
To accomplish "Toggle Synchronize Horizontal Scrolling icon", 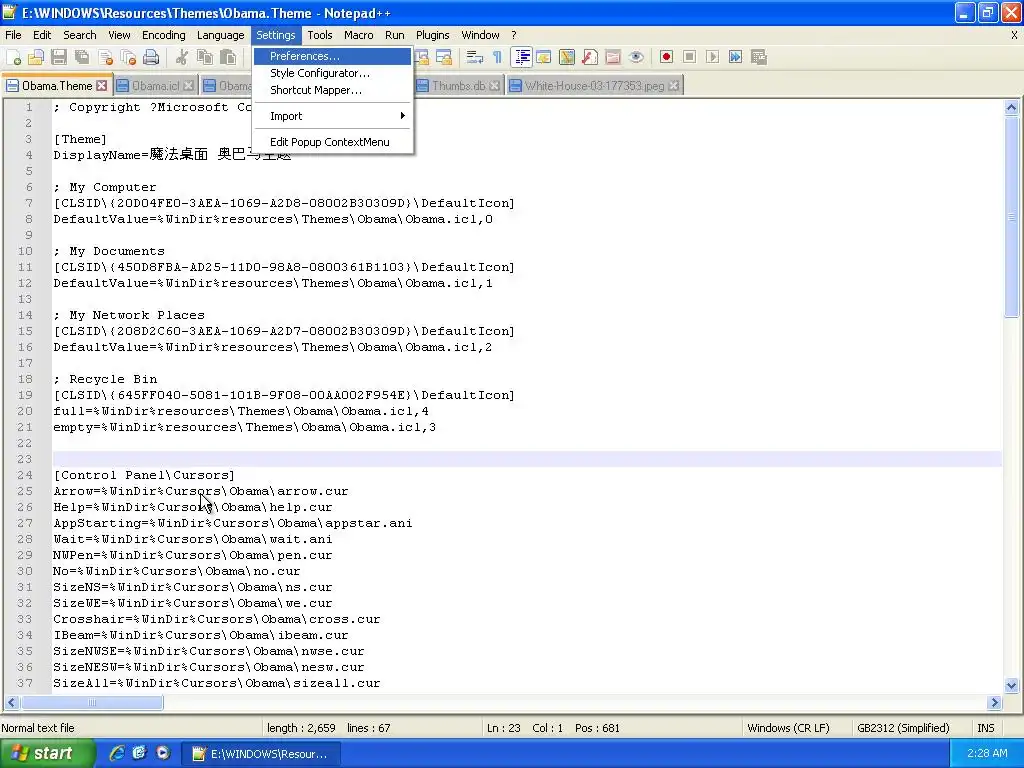I will 444,57.
